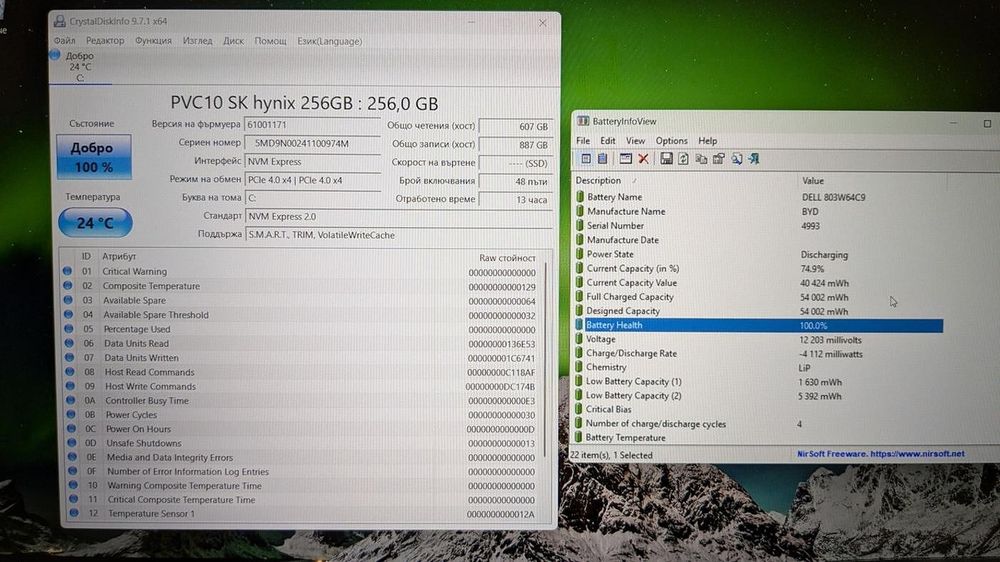Image resolution: width=1000 pixels, height=562 pixels.
Task: Open the Език(Language) menu in CrystalDiskInfo
Action: pos(330,41)
